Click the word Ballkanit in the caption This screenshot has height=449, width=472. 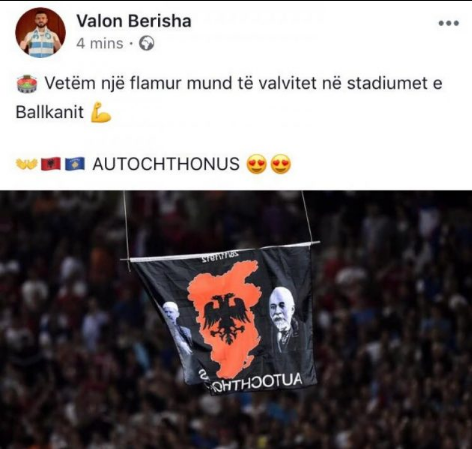point(50,112)
